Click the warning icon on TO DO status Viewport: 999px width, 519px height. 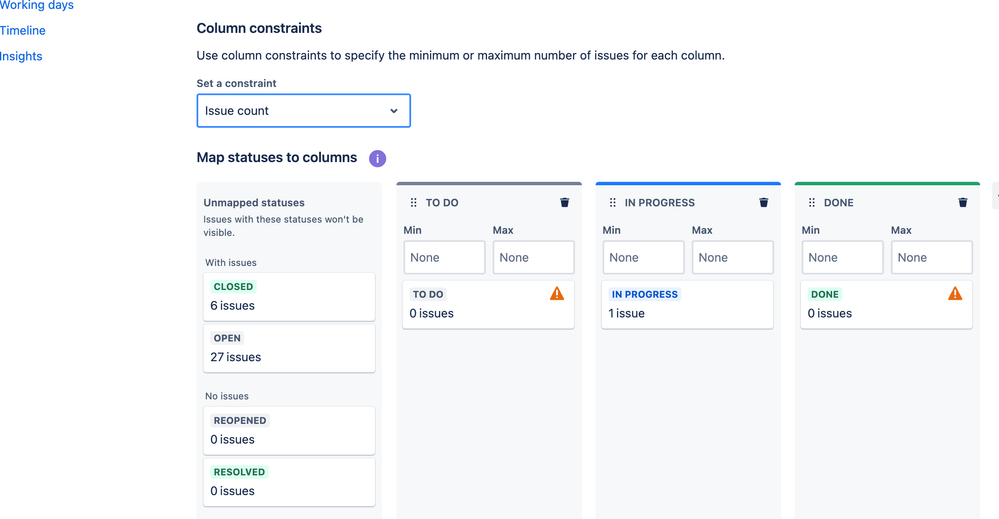point(557,294)
